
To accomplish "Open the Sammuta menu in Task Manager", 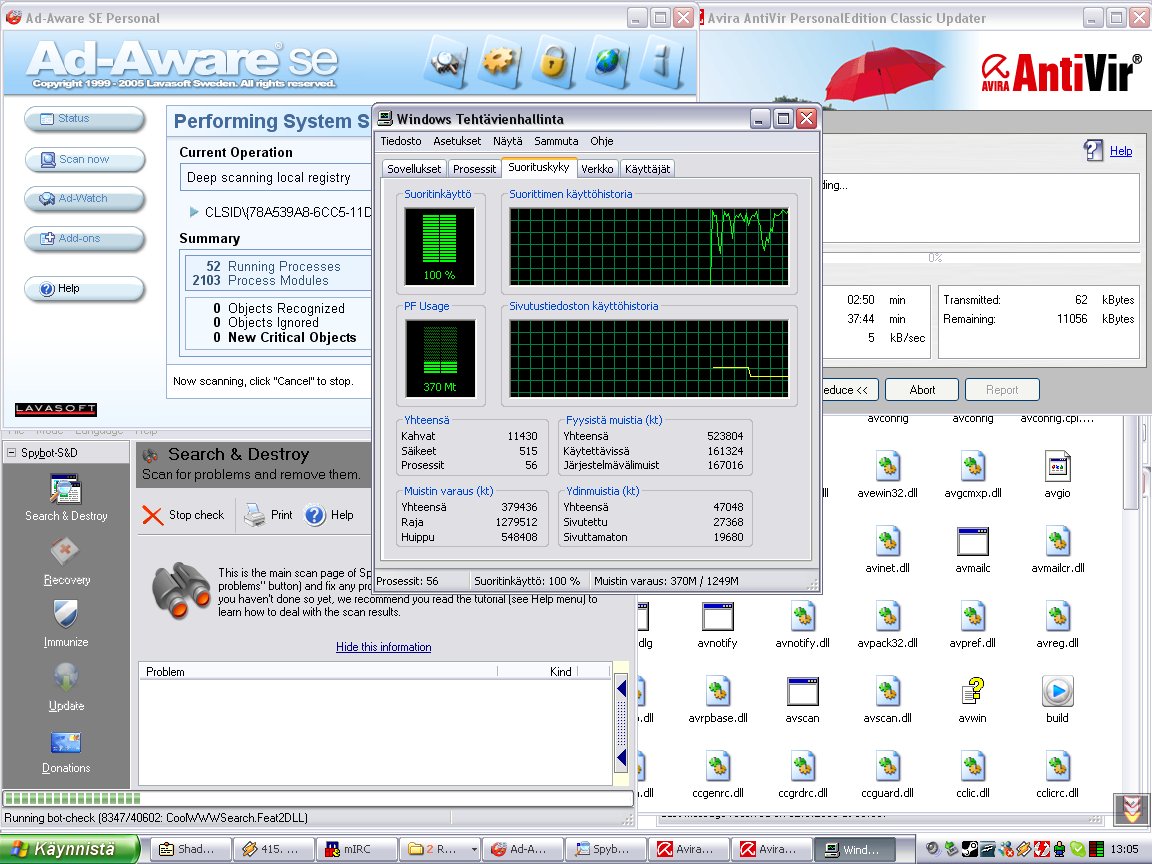I will tap(556, 141).
